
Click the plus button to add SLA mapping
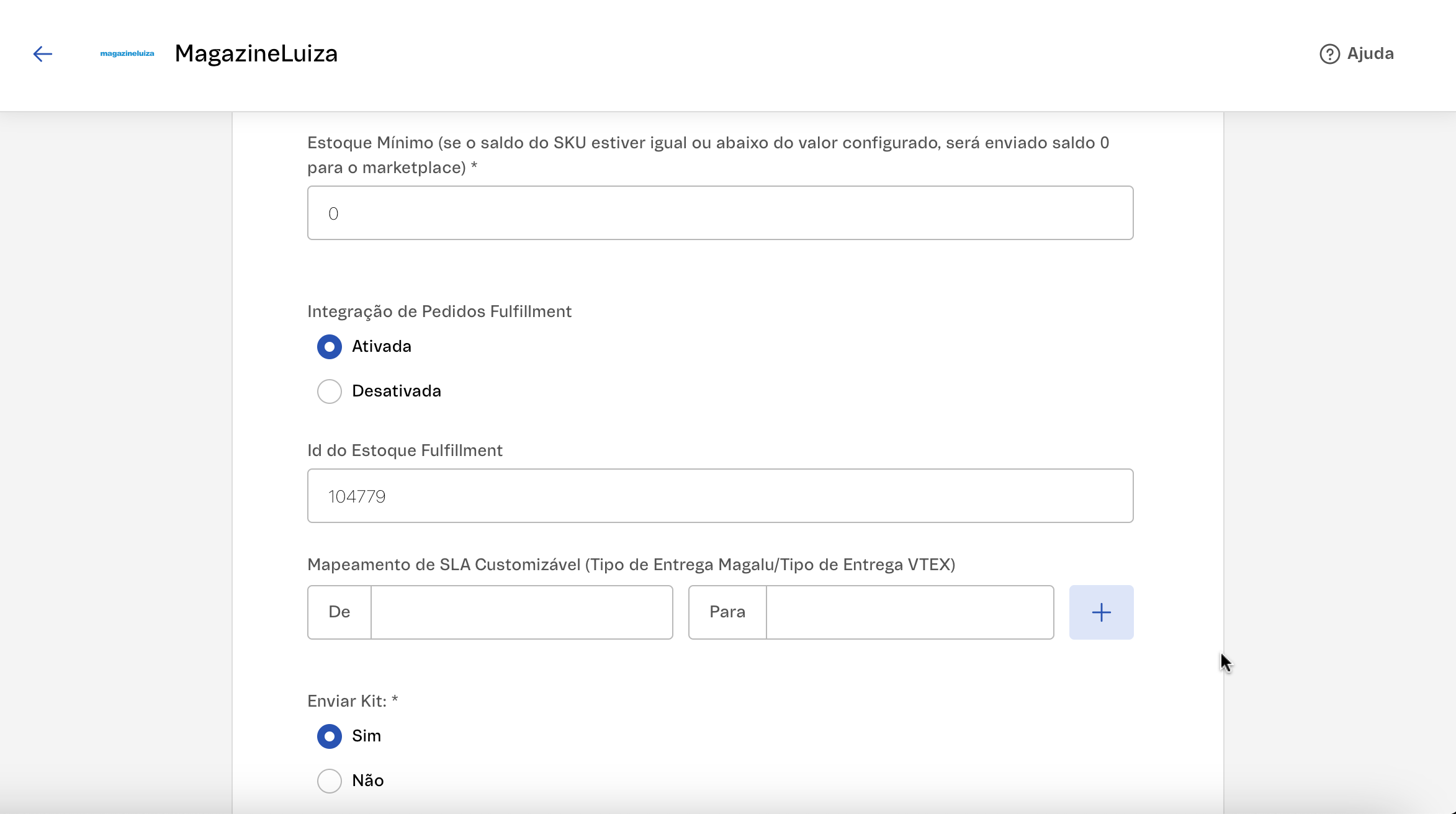[x=1101, y=612]
